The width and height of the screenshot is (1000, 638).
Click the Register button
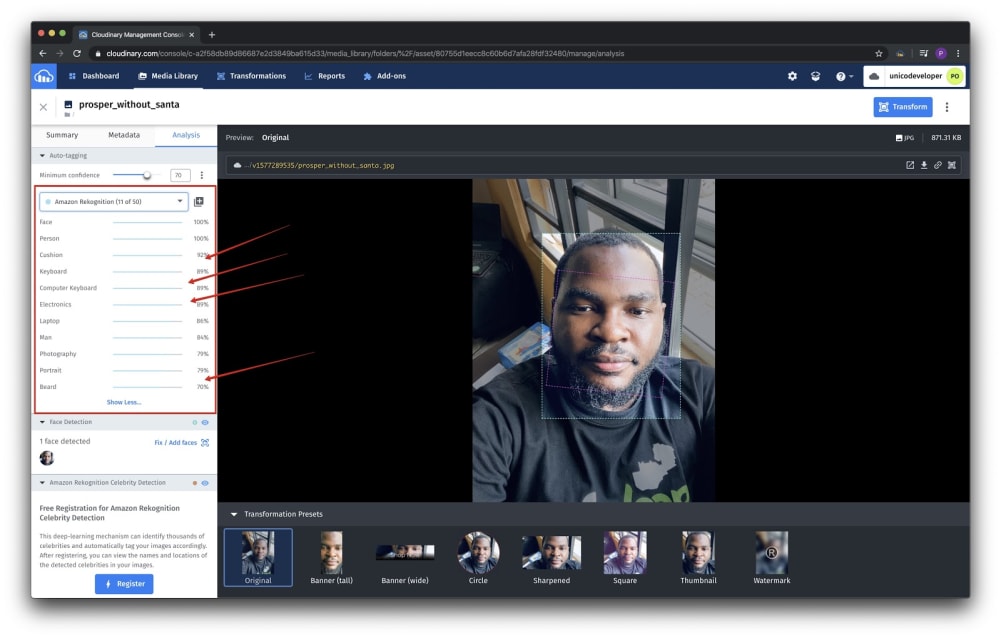coord(124,584)
